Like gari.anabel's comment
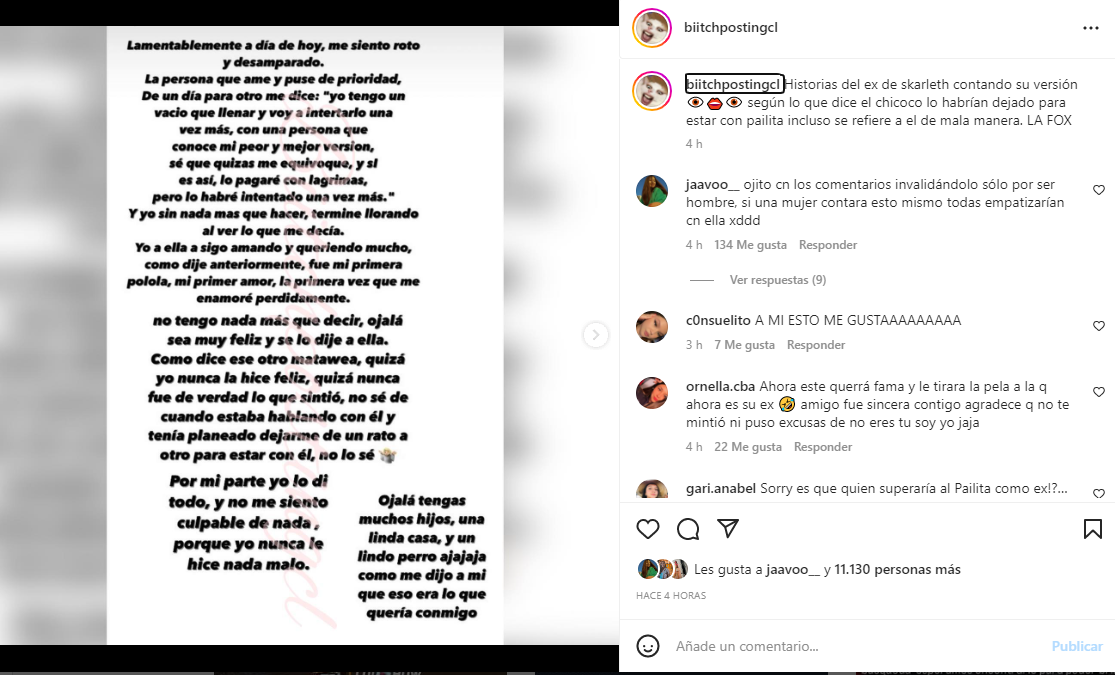 click(1099, 494)
